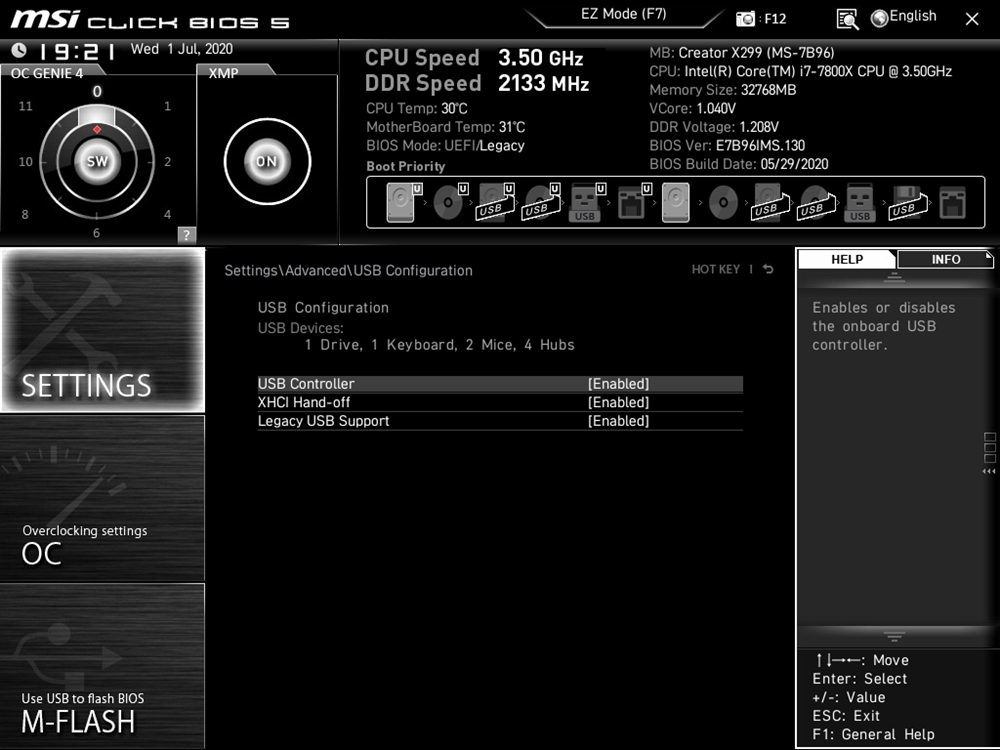Select the XMP tab label

(224, 73)
